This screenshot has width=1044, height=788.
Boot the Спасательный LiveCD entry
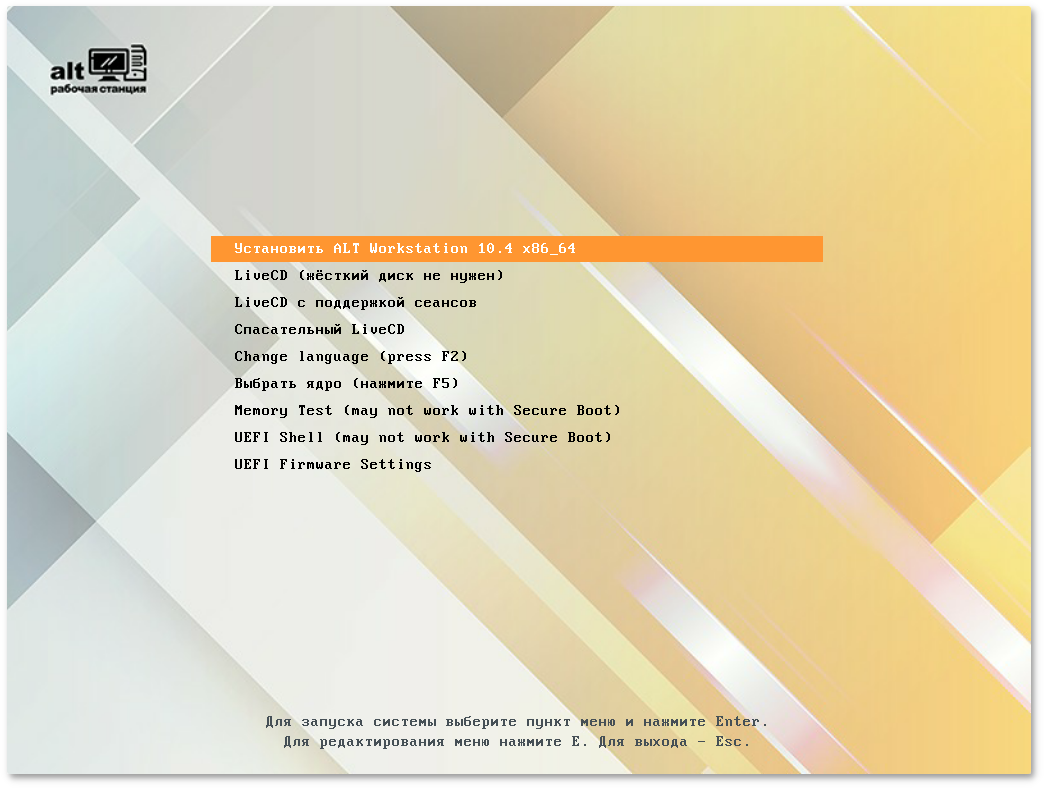coord(319,329)
